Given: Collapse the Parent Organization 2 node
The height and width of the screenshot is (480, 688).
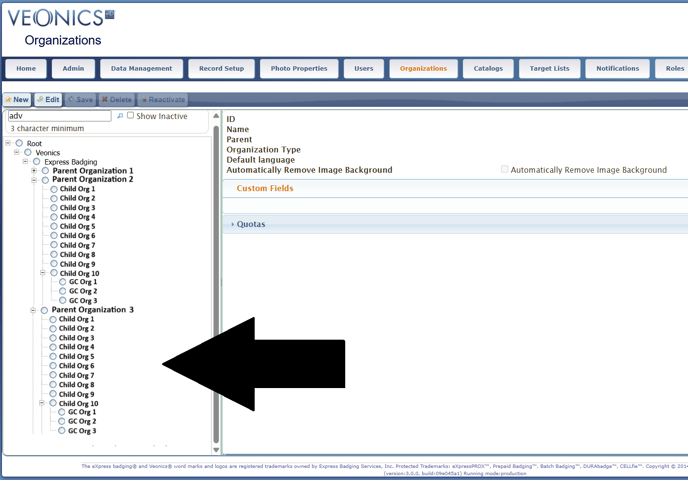Looking at the screenshot, I should [x=34, y=180].
